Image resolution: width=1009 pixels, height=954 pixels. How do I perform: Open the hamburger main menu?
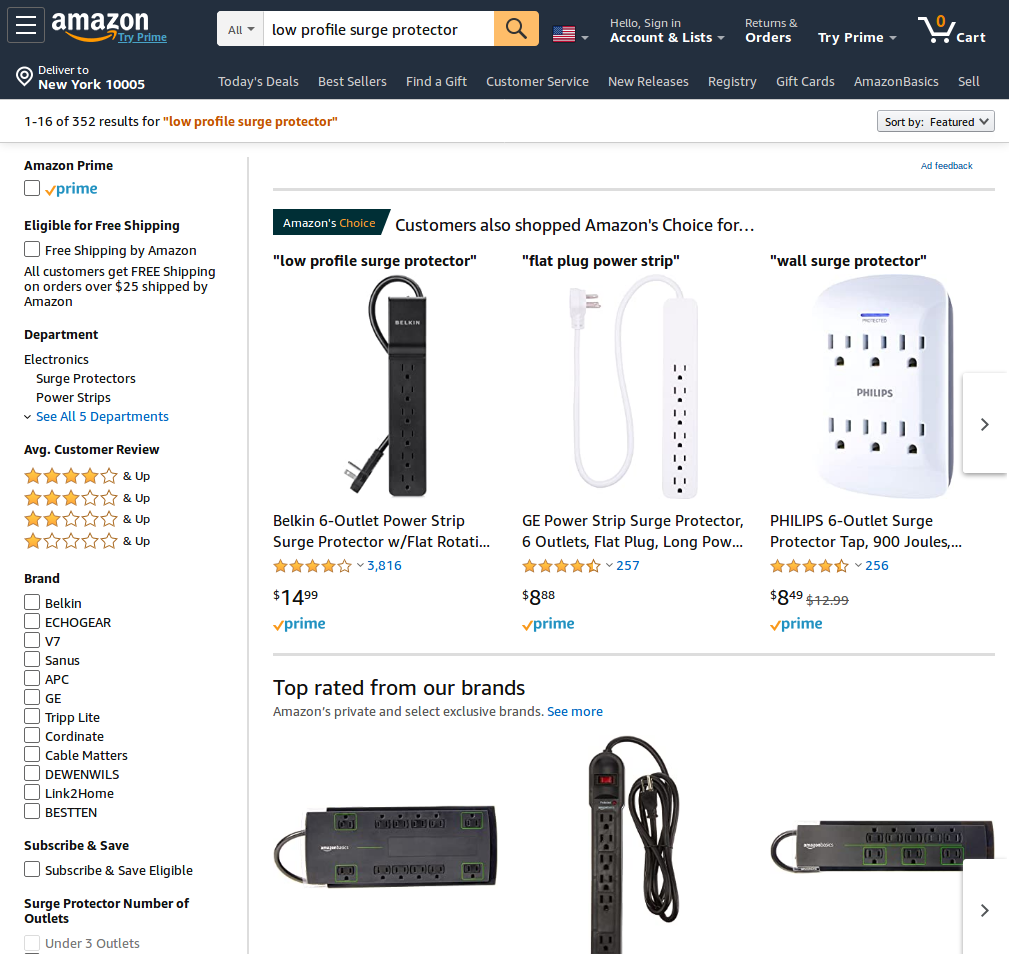[26, 25]
